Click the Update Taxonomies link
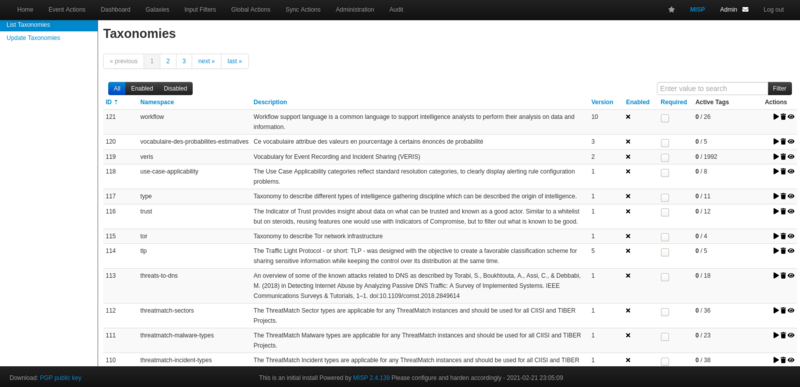 pyautogui.click(x=33, y=38)
